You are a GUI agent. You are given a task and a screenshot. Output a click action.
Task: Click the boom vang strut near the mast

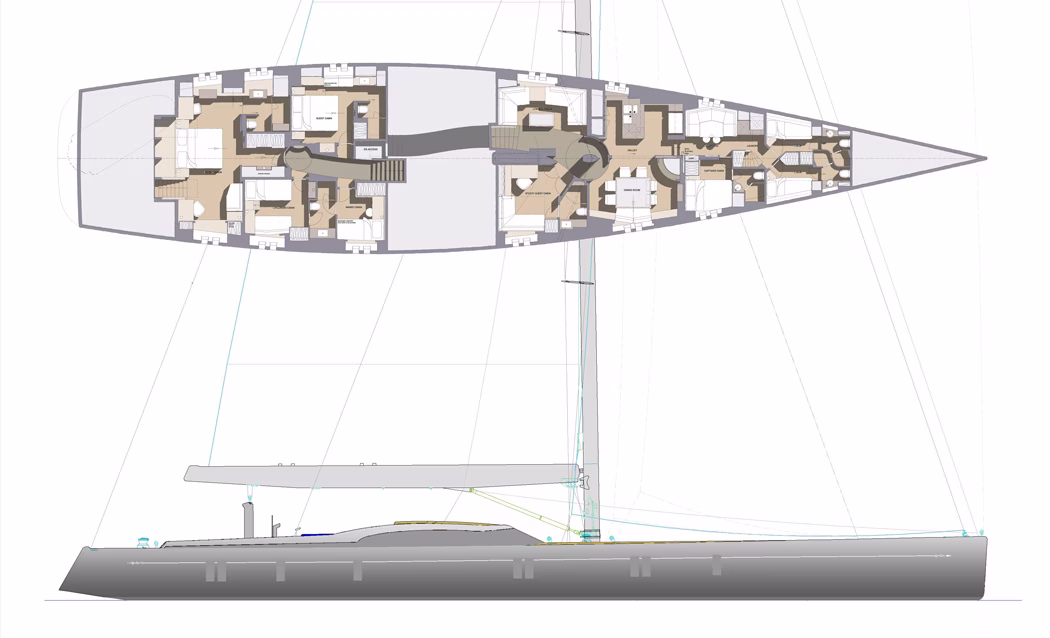(x=526, y=510)
